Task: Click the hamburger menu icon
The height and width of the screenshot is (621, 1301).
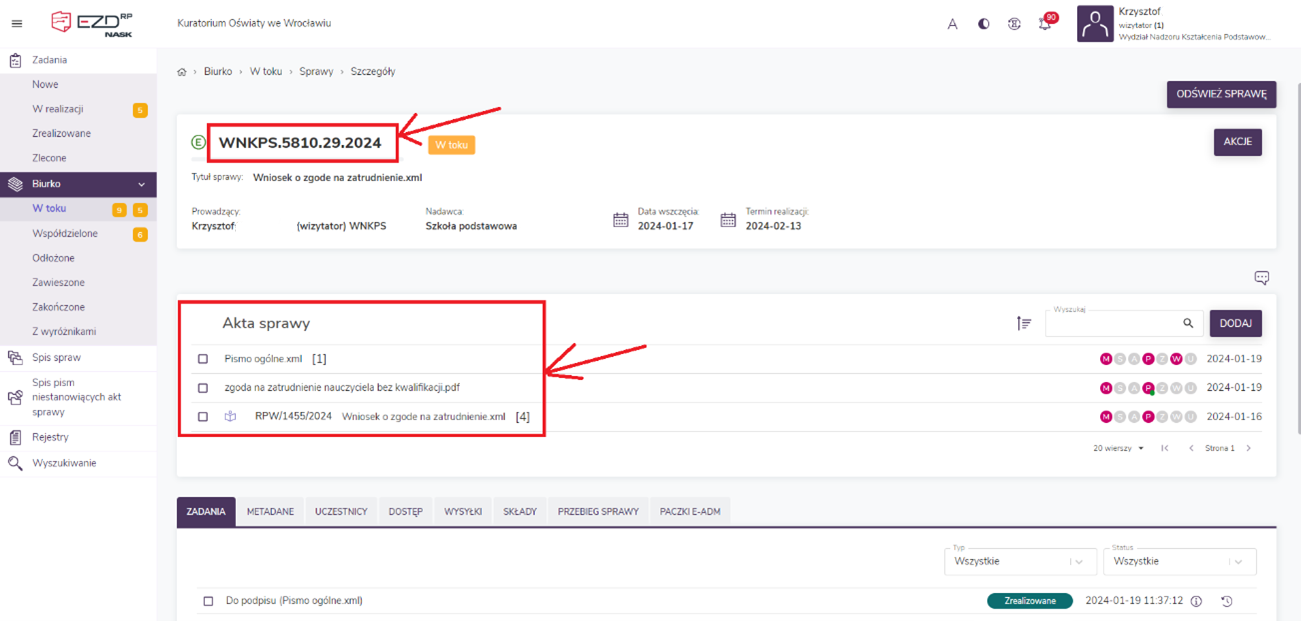Action: pos(16,24)
